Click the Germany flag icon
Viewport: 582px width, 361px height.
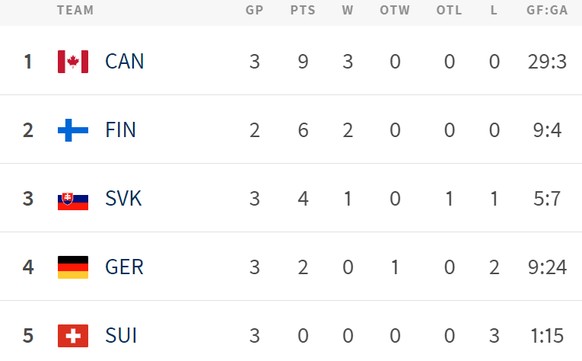(73, 267)
